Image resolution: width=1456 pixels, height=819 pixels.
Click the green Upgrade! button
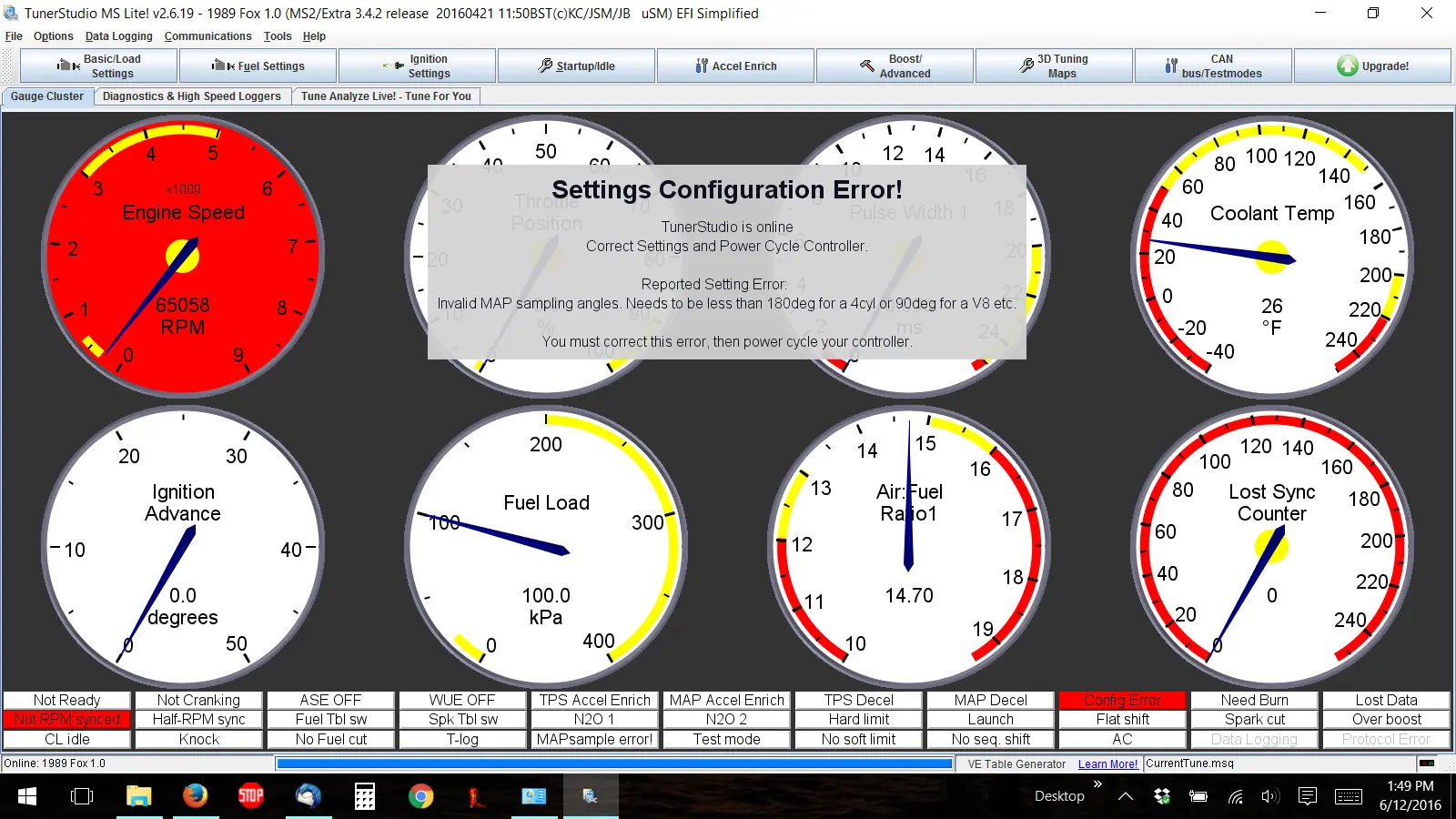(x=1372, y=66)
